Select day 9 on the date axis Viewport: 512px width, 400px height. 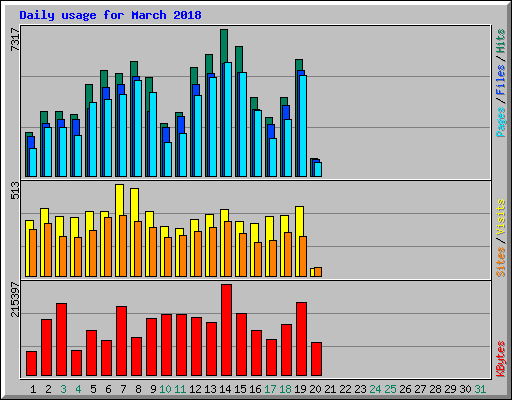(153, 389)
